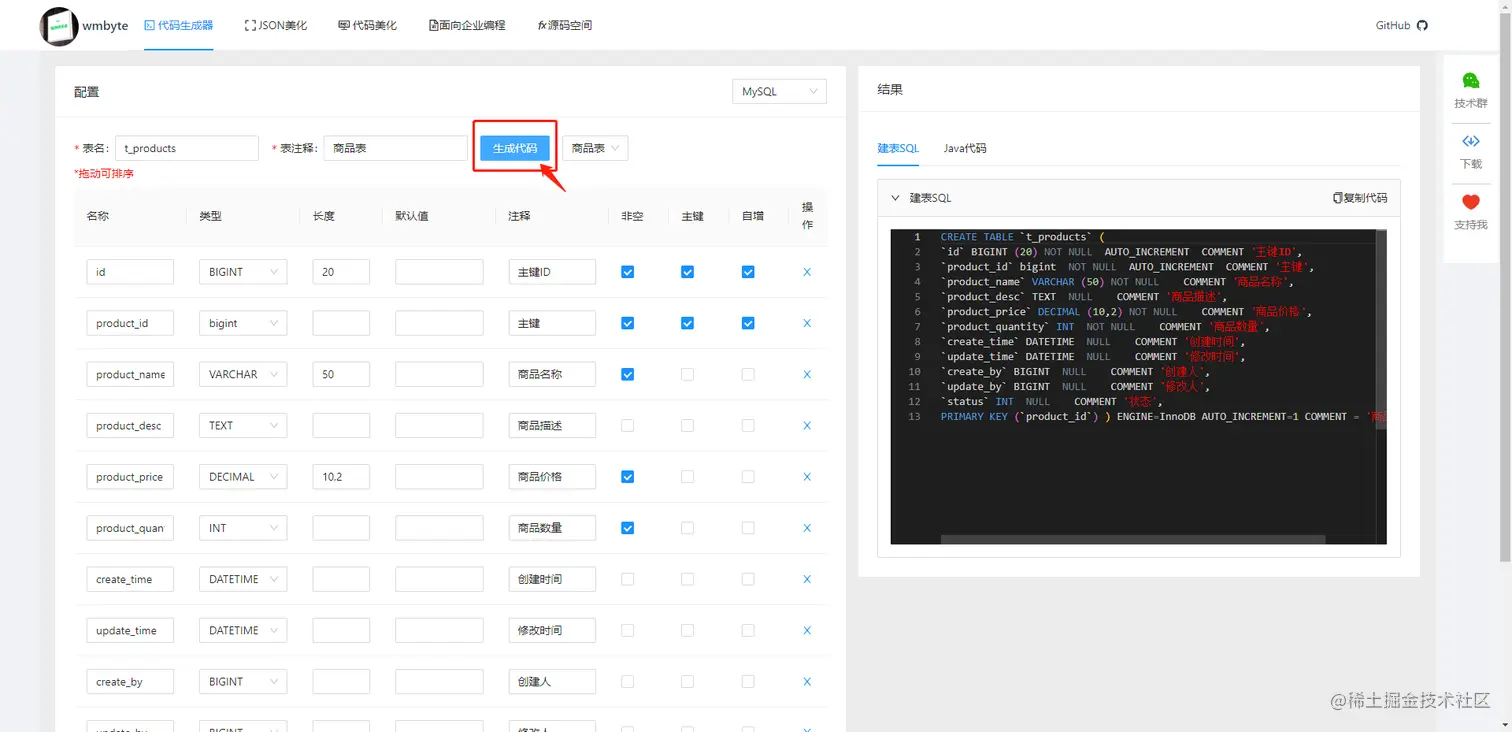Open the DECIMAL type dropdown
This screenshot has height=732, width=1512.
[x=243, y=477]
